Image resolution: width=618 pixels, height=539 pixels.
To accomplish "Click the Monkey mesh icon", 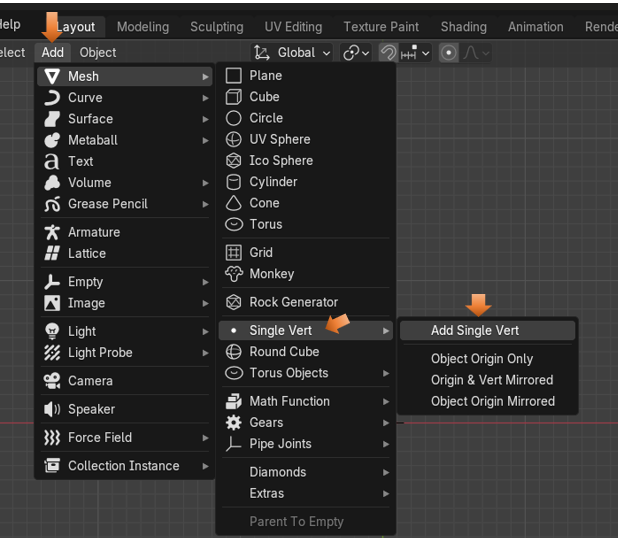I will click(234, 274).
